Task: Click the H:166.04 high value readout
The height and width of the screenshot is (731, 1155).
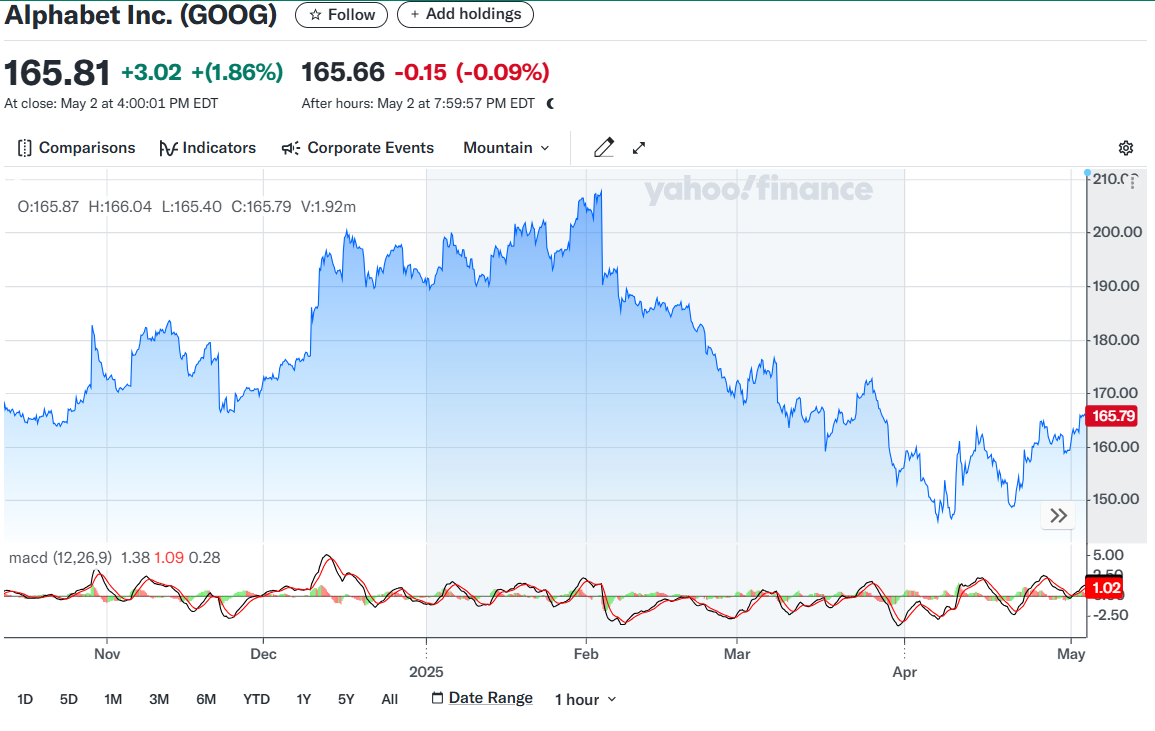Action: click(x=120, y=207)
